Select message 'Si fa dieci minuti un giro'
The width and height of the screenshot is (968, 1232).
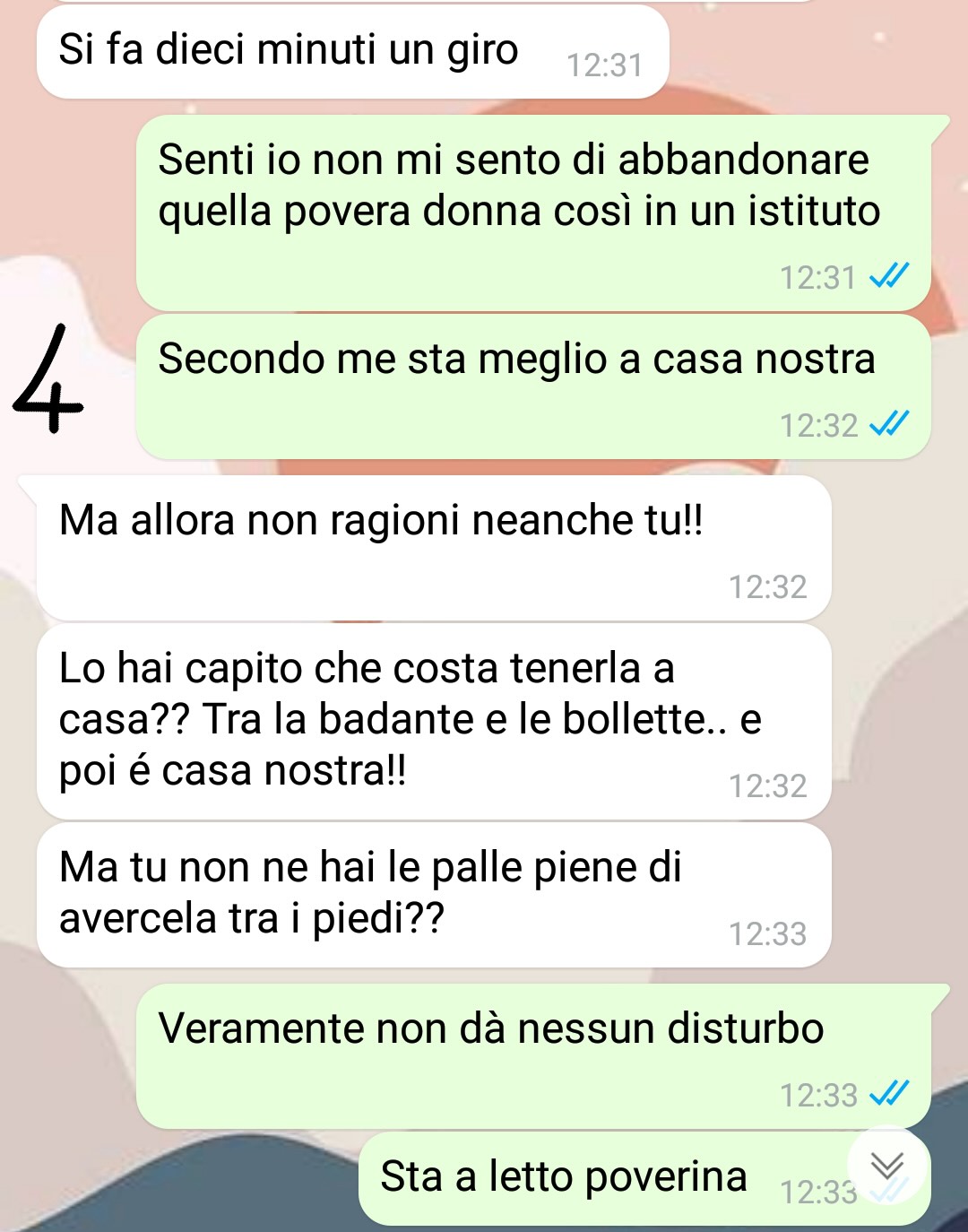(353, 52)
